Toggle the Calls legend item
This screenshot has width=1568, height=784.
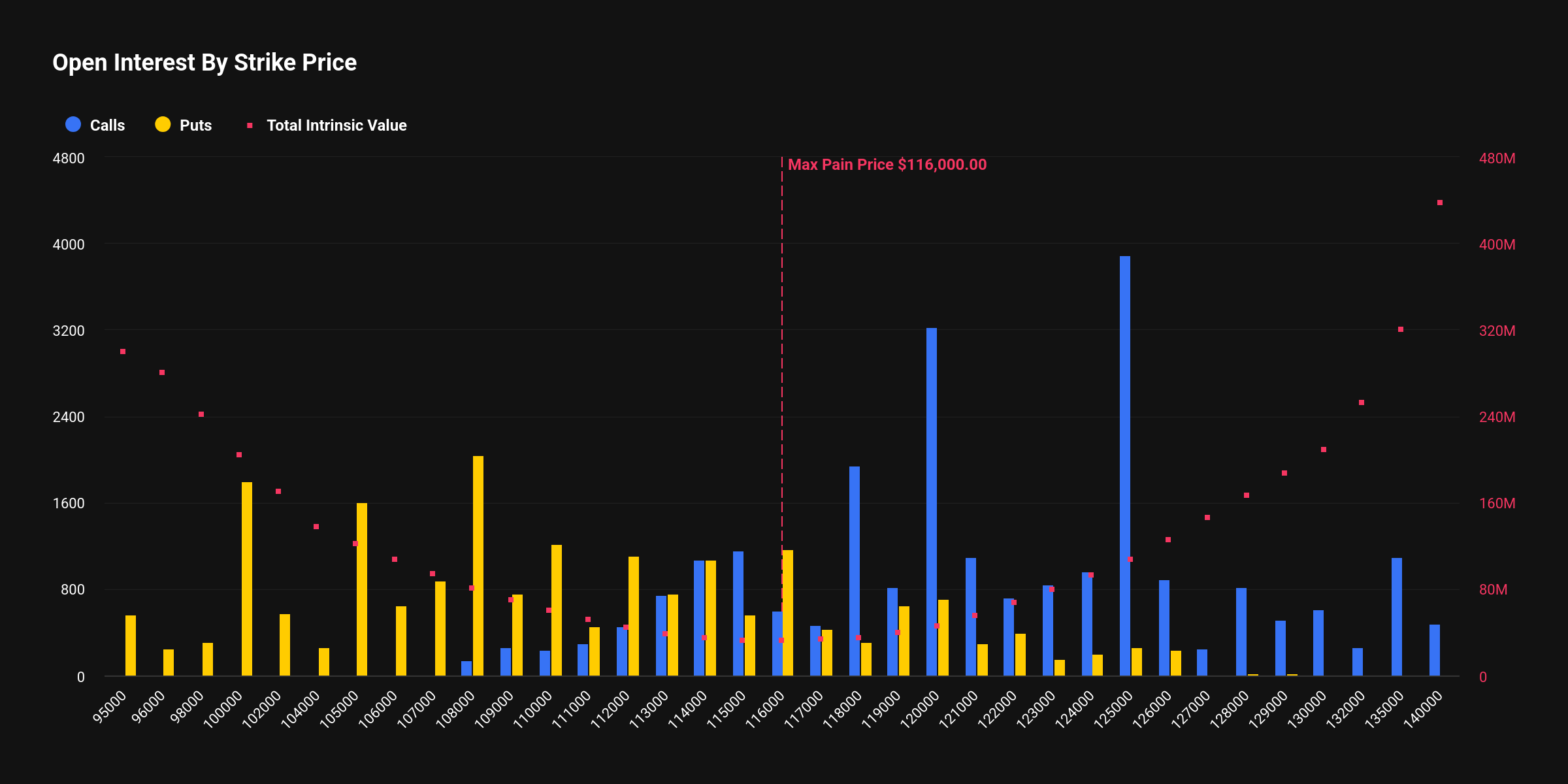point(106,125)
